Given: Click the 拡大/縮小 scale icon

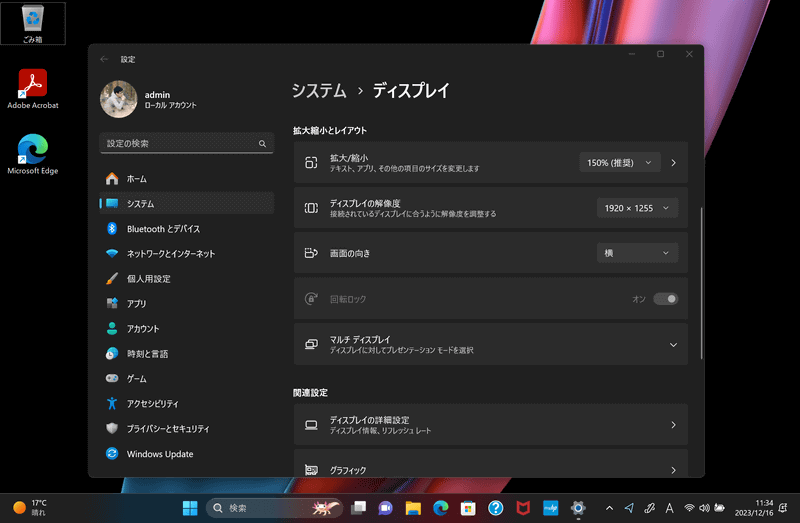Looking at the screenshot, I should (x=311, y=163).
